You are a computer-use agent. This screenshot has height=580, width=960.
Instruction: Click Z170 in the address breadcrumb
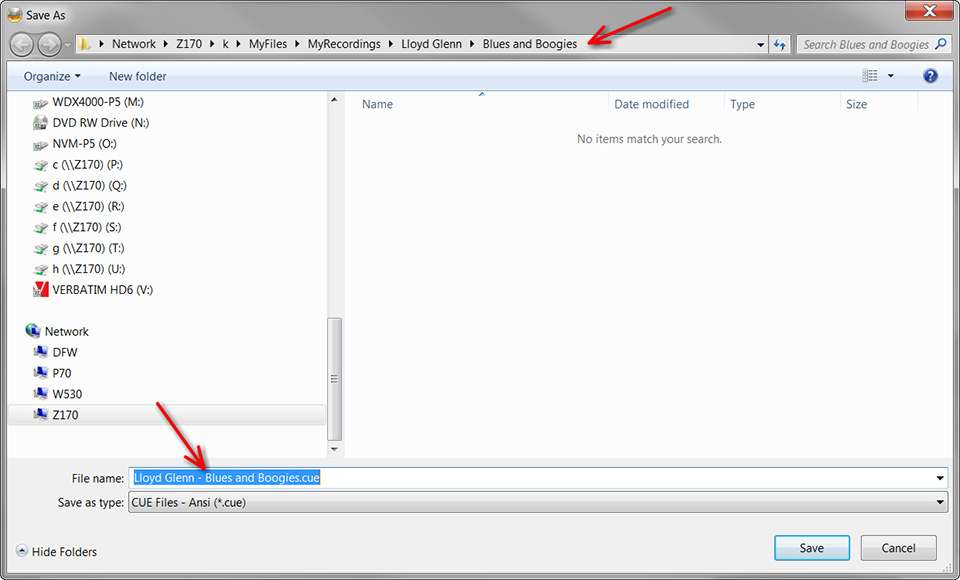point(189,44)
